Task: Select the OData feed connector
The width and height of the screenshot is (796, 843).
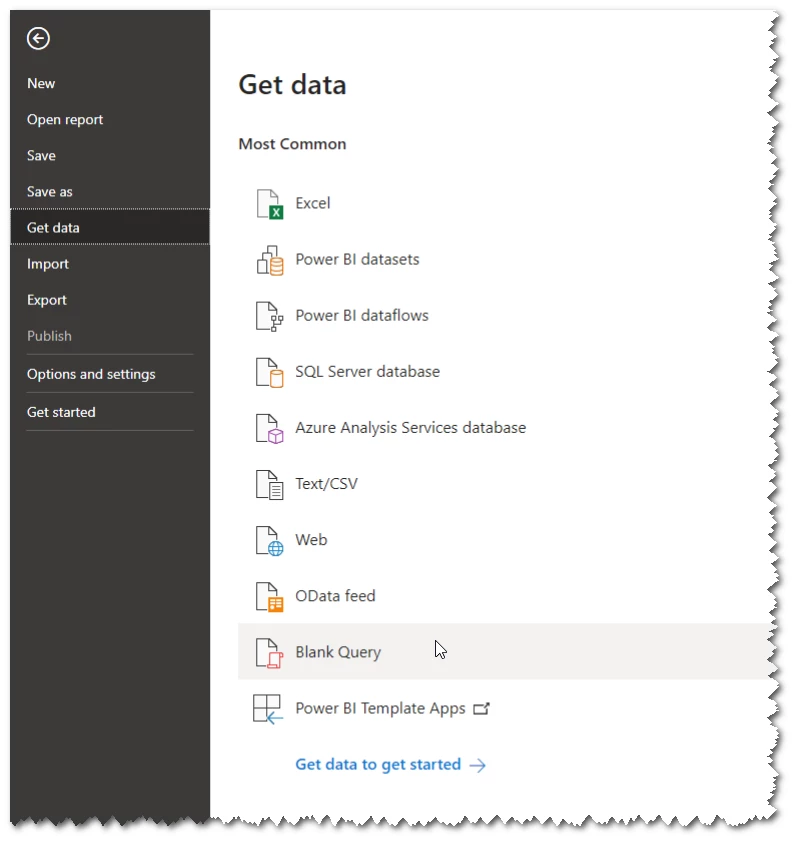Action: coord(335,595)
